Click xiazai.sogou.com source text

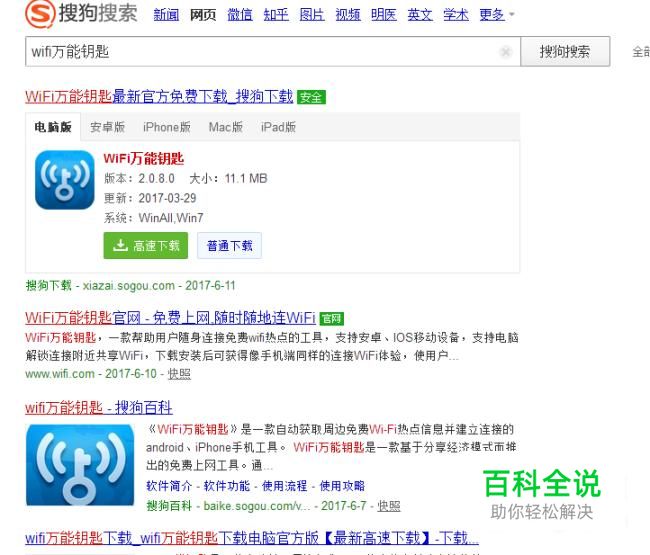coord(129,286)
